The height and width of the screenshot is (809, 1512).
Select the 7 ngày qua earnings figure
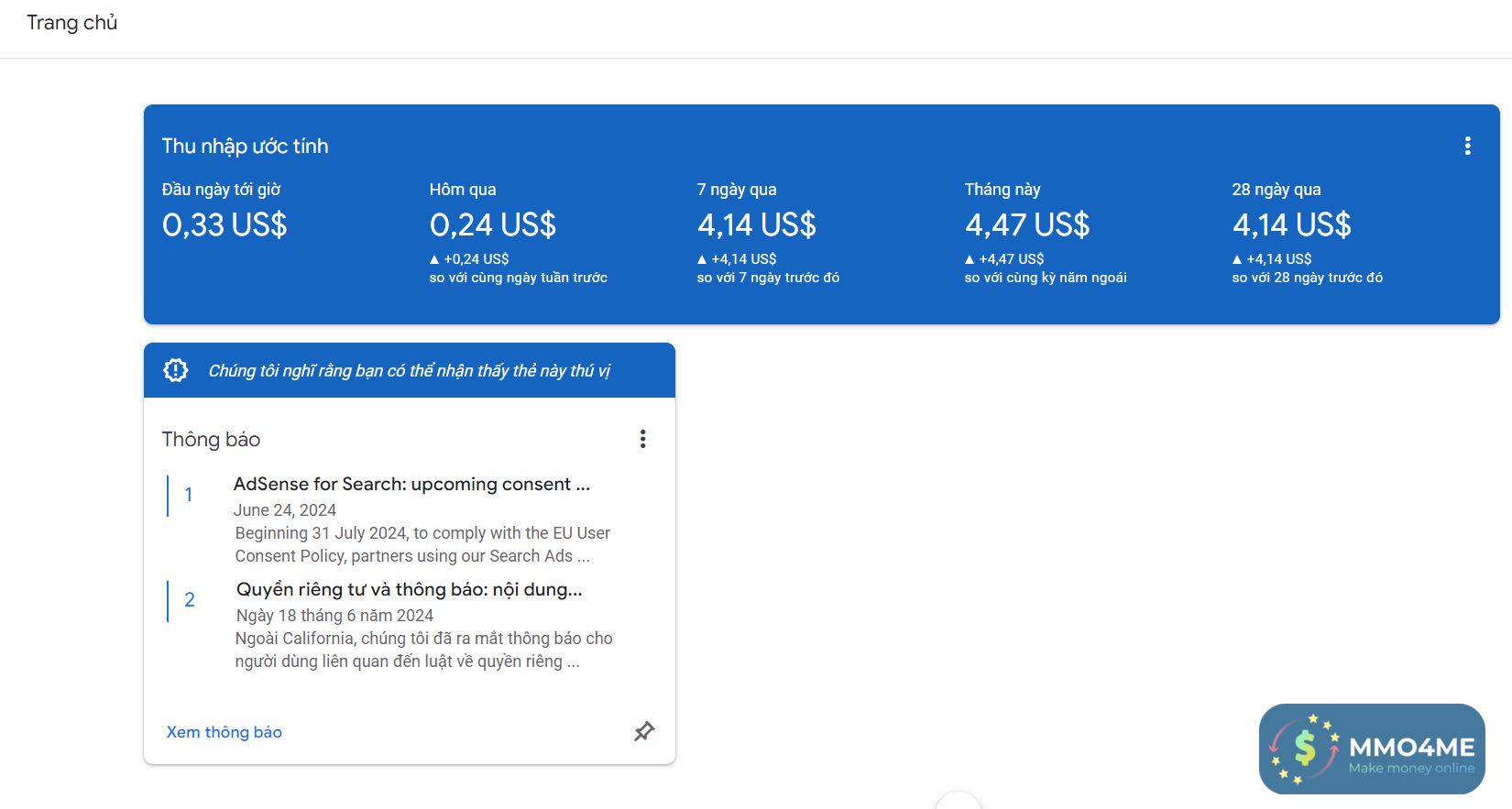(x=756, y=224)
